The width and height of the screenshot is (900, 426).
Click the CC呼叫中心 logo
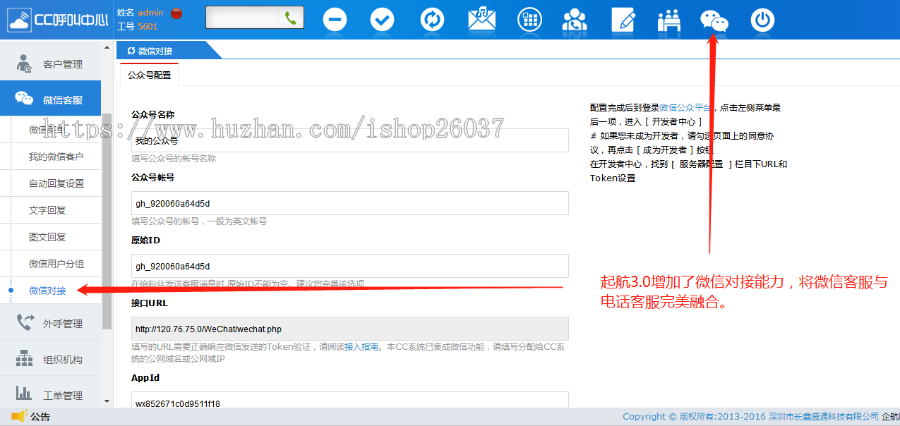57,21
